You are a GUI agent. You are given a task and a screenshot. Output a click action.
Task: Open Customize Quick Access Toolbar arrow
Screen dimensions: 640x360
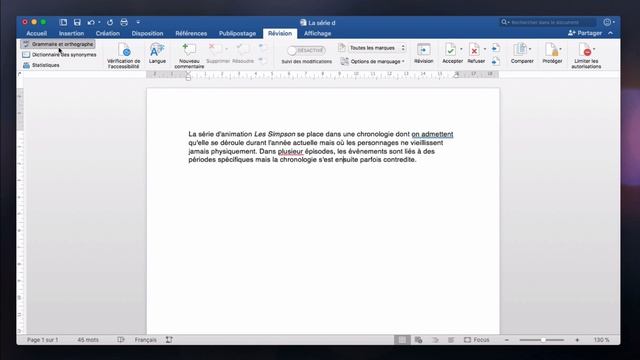(x=138, y=22)
